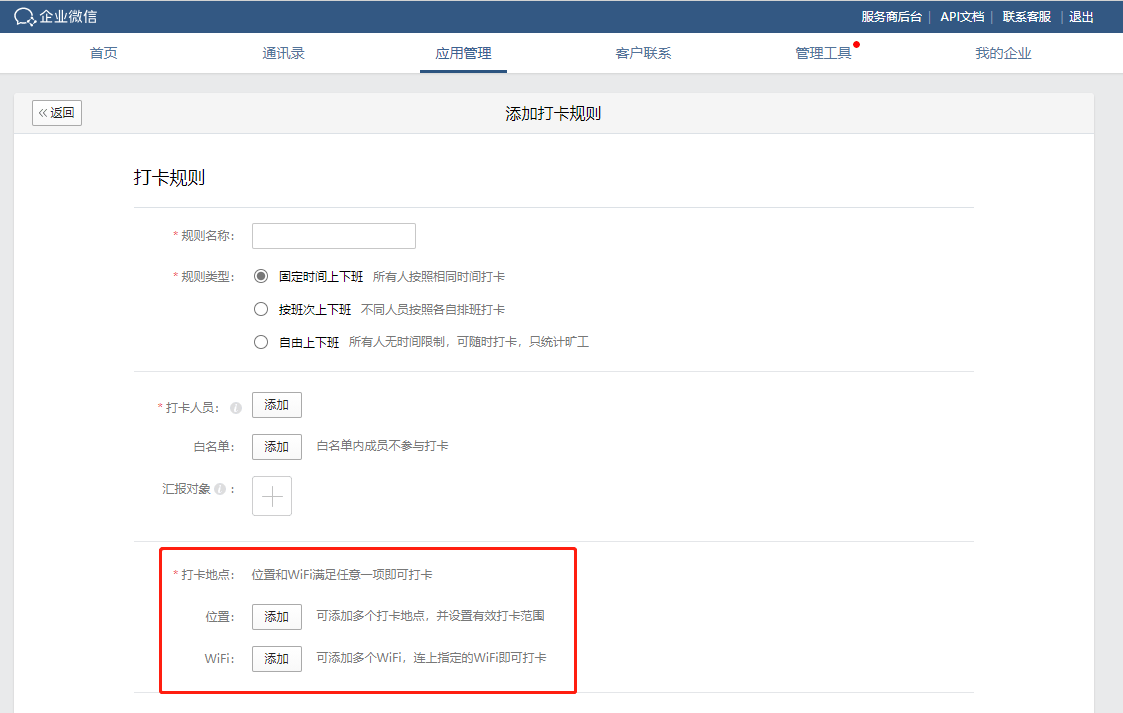Open the 管理工具 tab

pos(823,53)
